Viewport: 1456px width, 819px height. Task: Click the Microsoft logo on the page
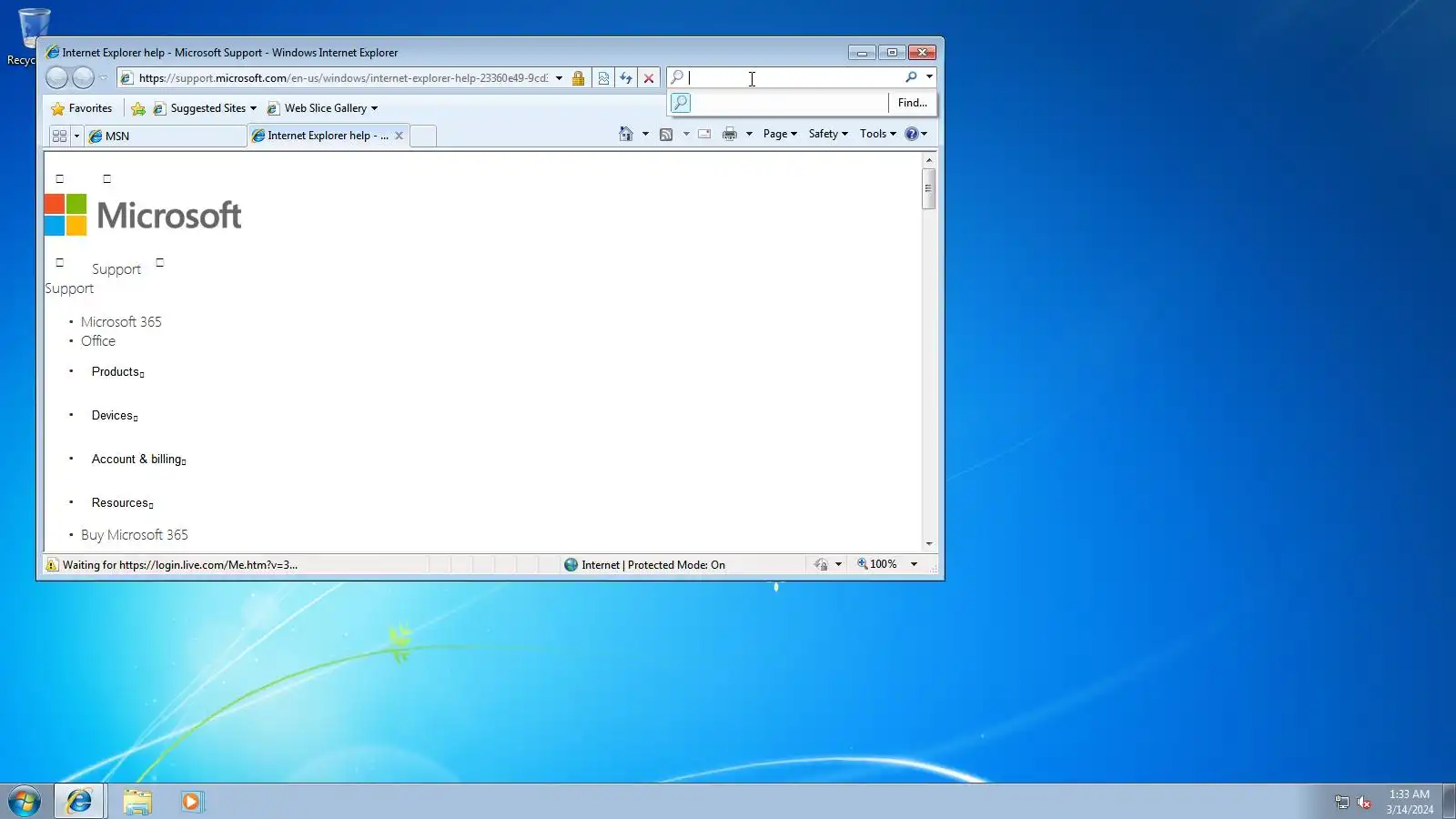tap(143, 215)
